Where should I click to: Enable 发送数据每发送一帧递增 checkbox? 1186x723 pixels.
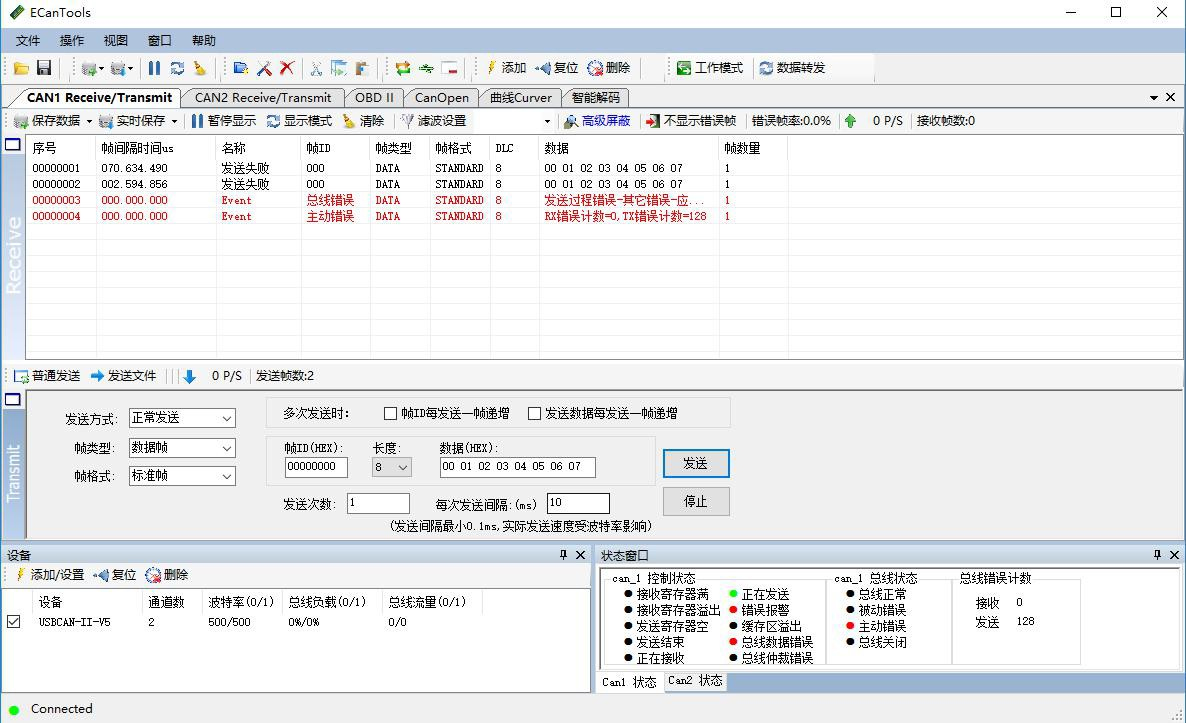point(535,413)
